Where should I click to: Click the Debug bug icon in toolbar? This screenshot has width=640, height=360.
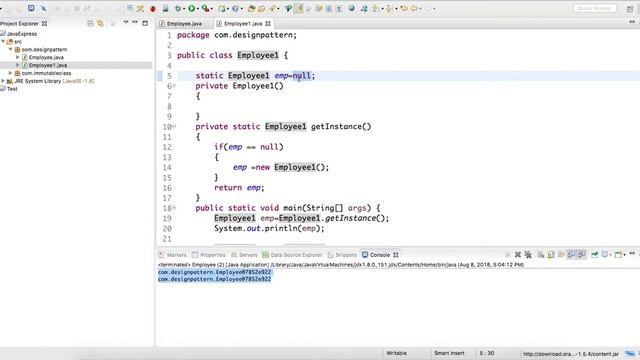(x=178, y=8)
